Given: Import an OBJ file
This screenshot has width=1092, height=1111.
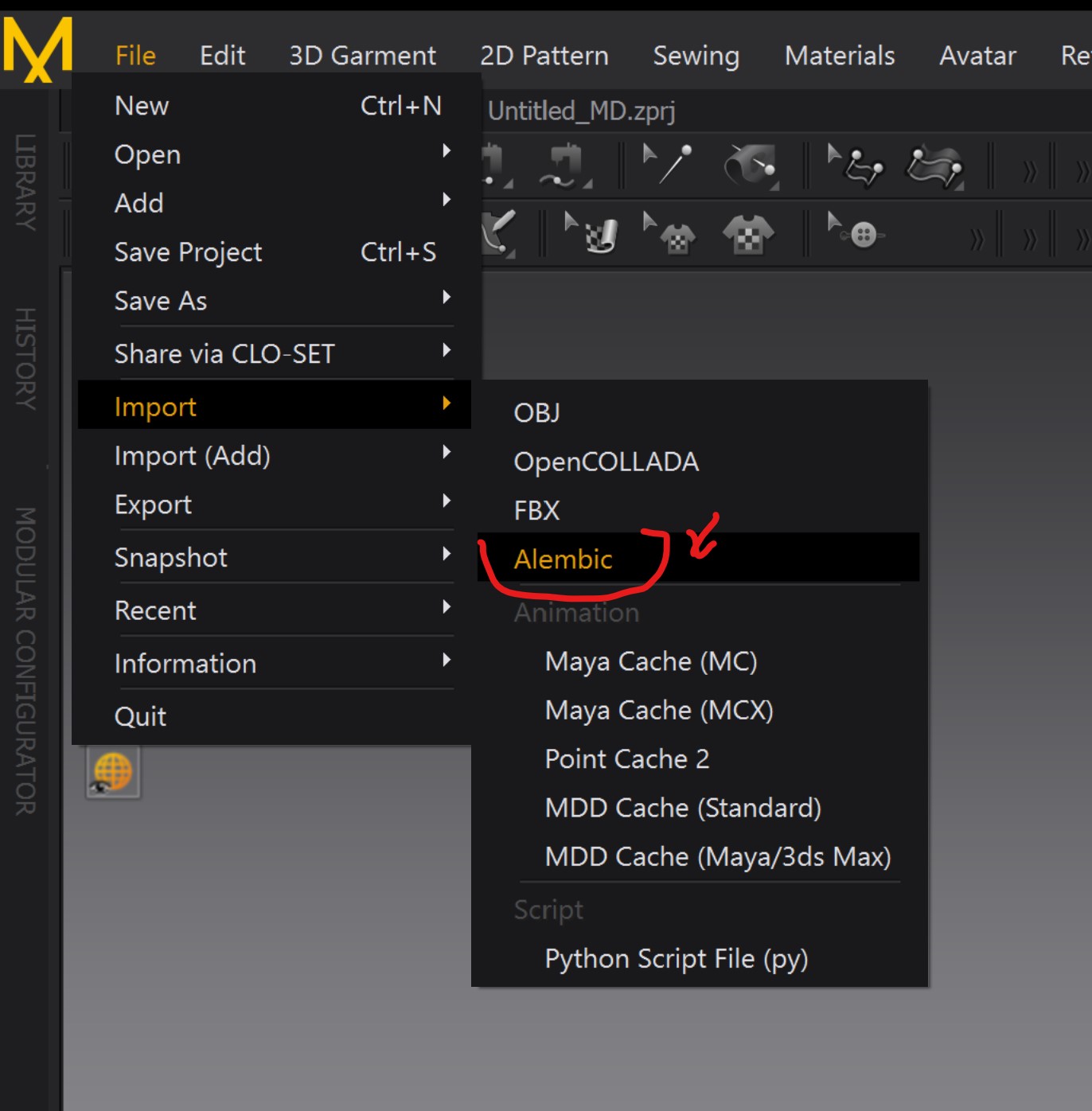Looking at the screenshot, I should tap(699, 413).
